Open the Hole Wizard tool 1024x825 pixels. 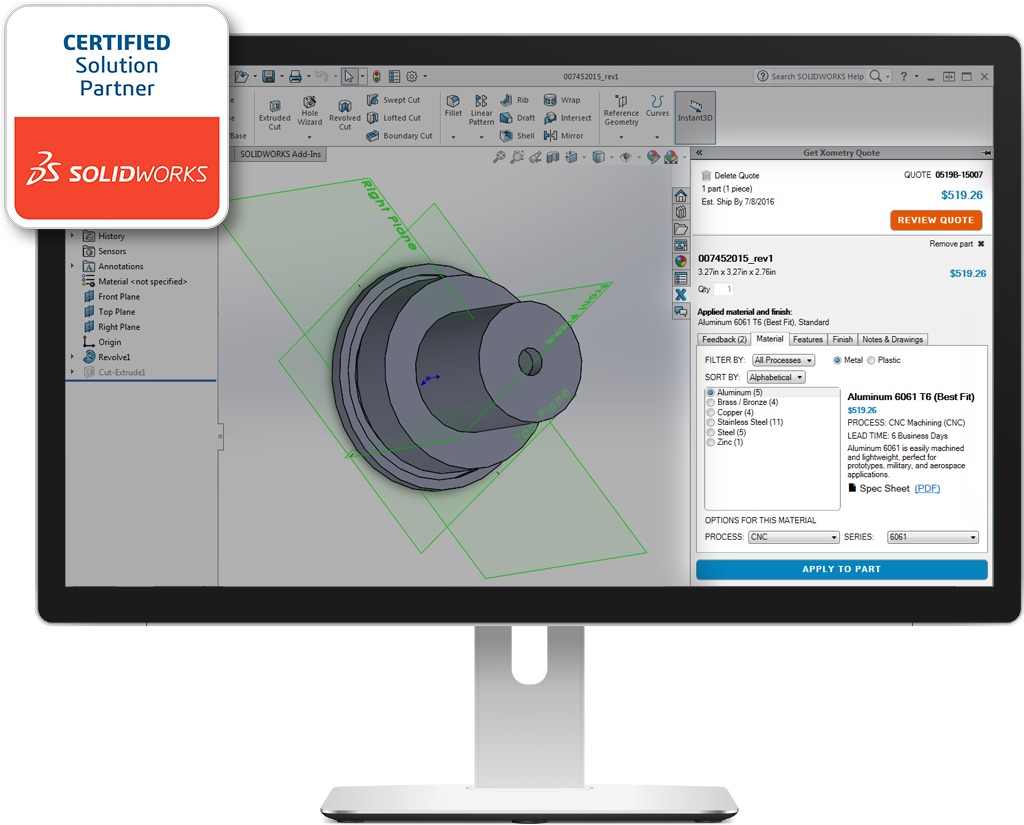(x=309, y=109)
